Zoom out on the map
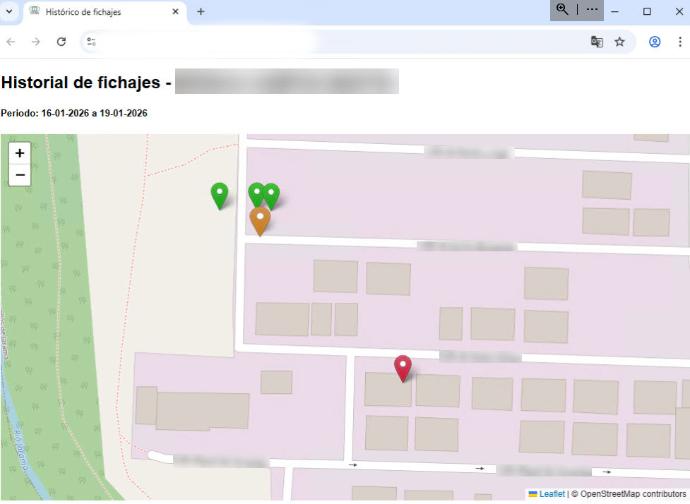 point(20,176)
